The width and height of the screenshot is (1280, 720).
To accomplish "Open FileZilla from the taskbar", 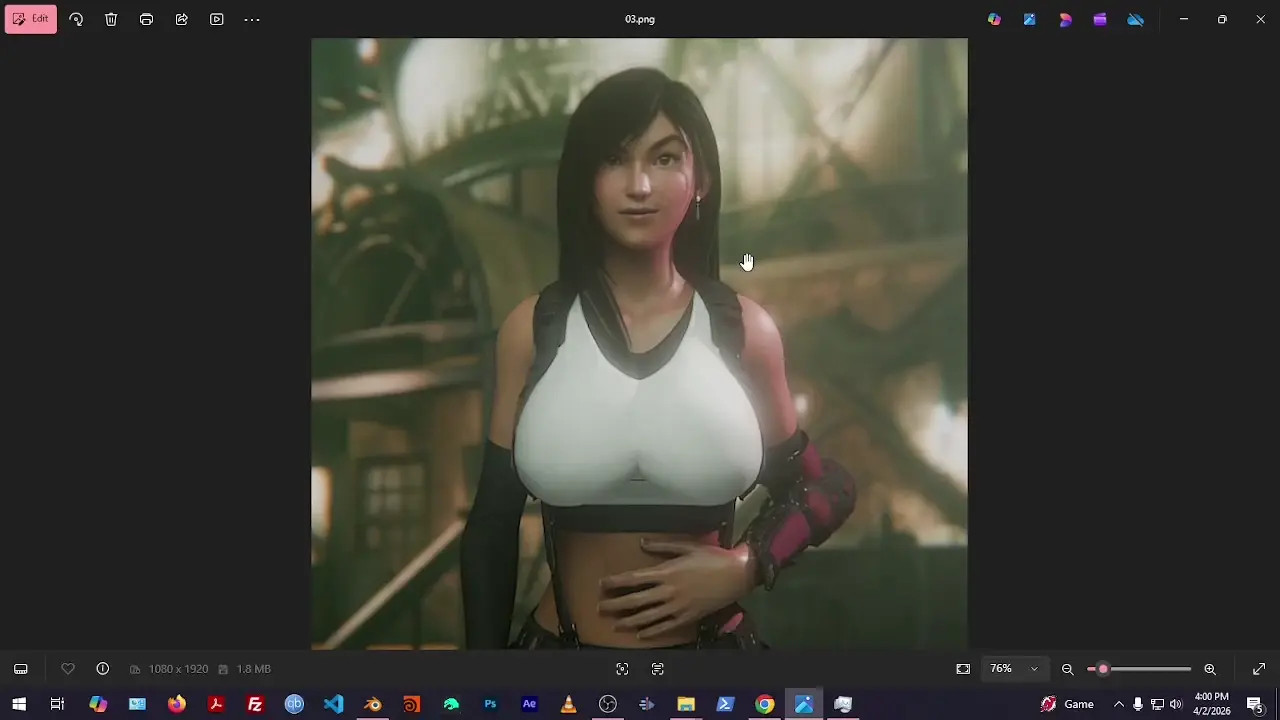I will click(255, 704).
